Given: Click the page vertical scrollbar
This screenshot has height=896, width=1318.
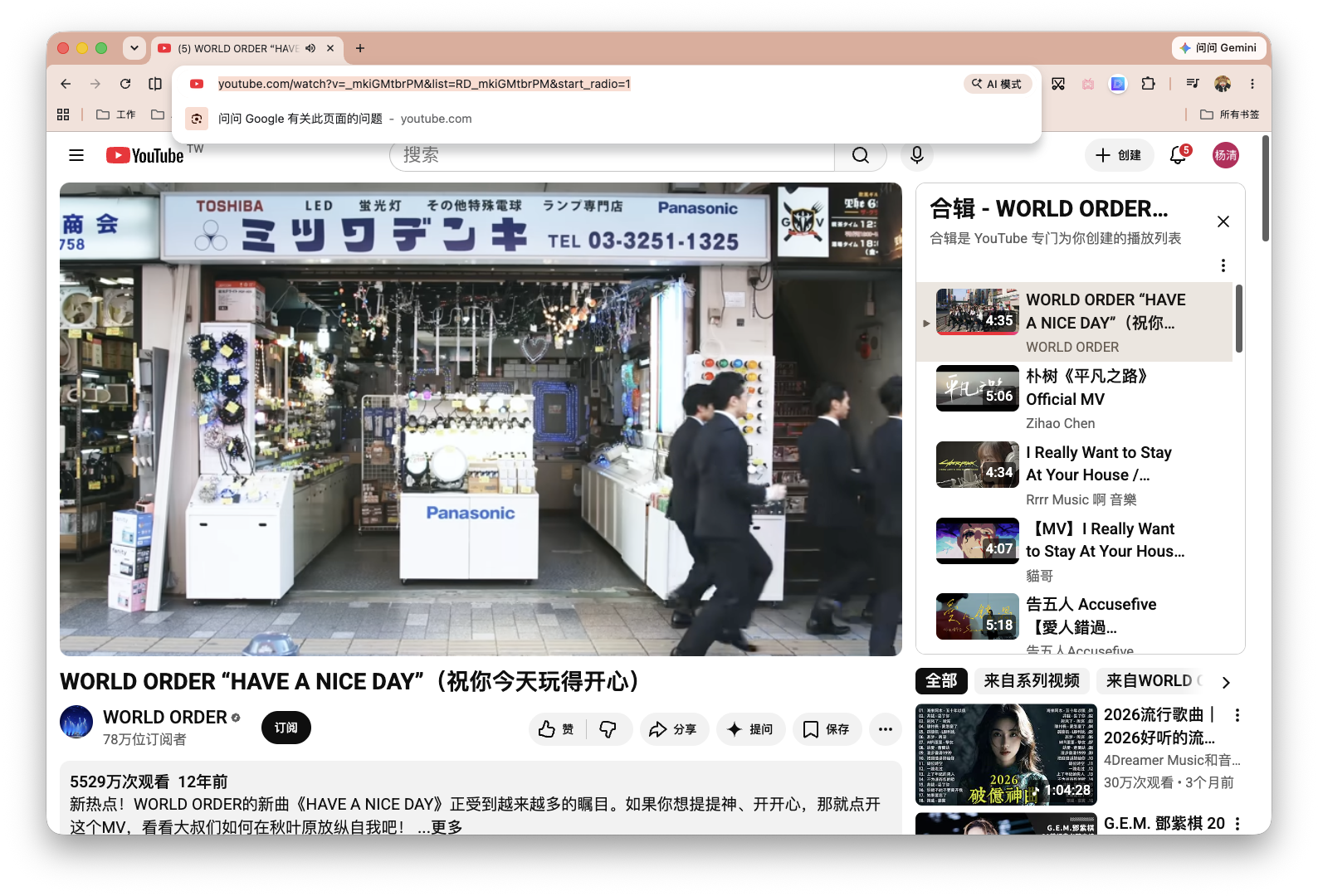Looking at the screenshot, I should 1266,189.
